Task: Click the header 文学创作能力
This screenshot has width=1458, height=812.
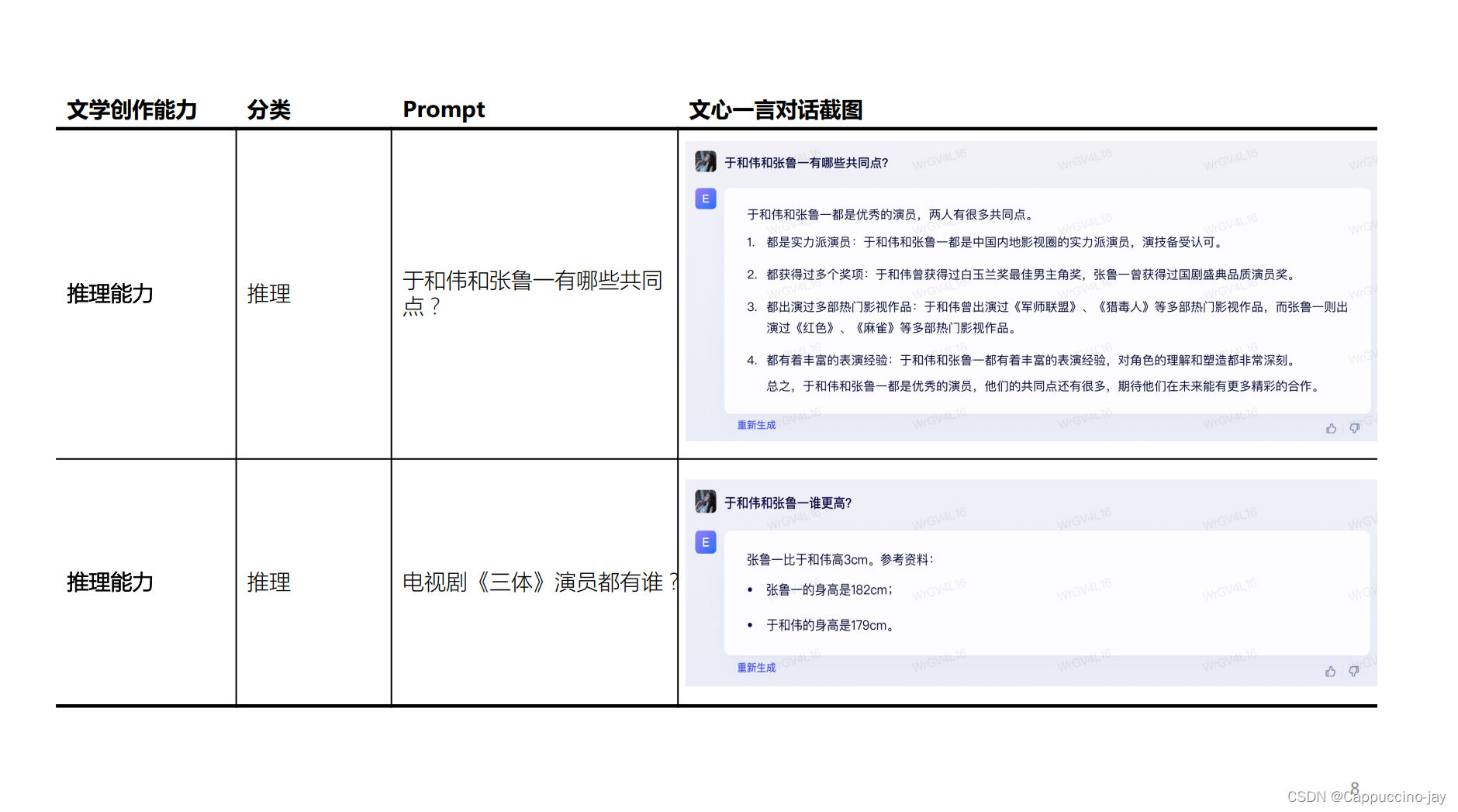Action: 132,110
